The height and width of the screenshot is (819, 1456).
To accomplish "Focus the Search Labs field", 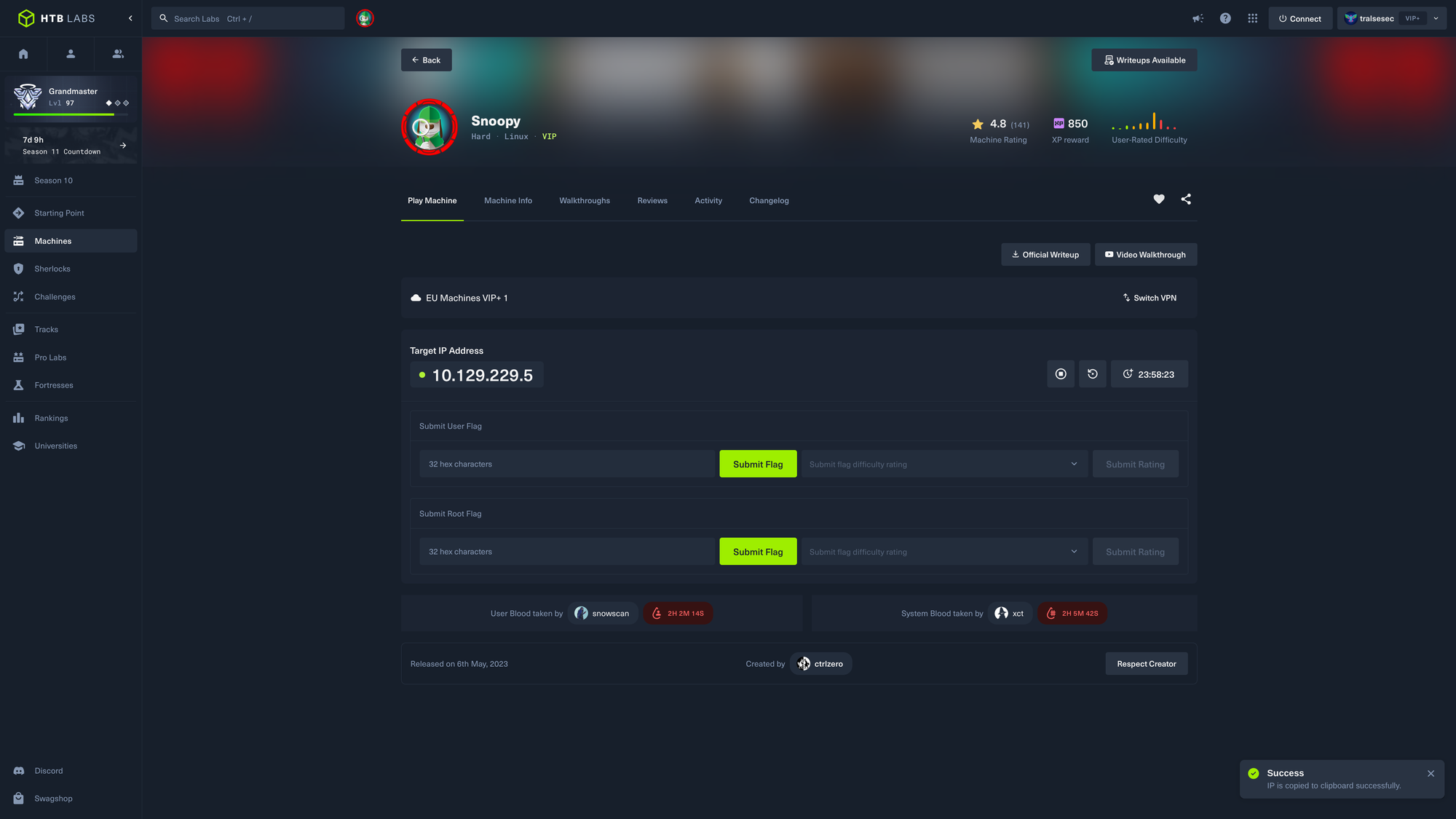I will [x=248, y=18].
